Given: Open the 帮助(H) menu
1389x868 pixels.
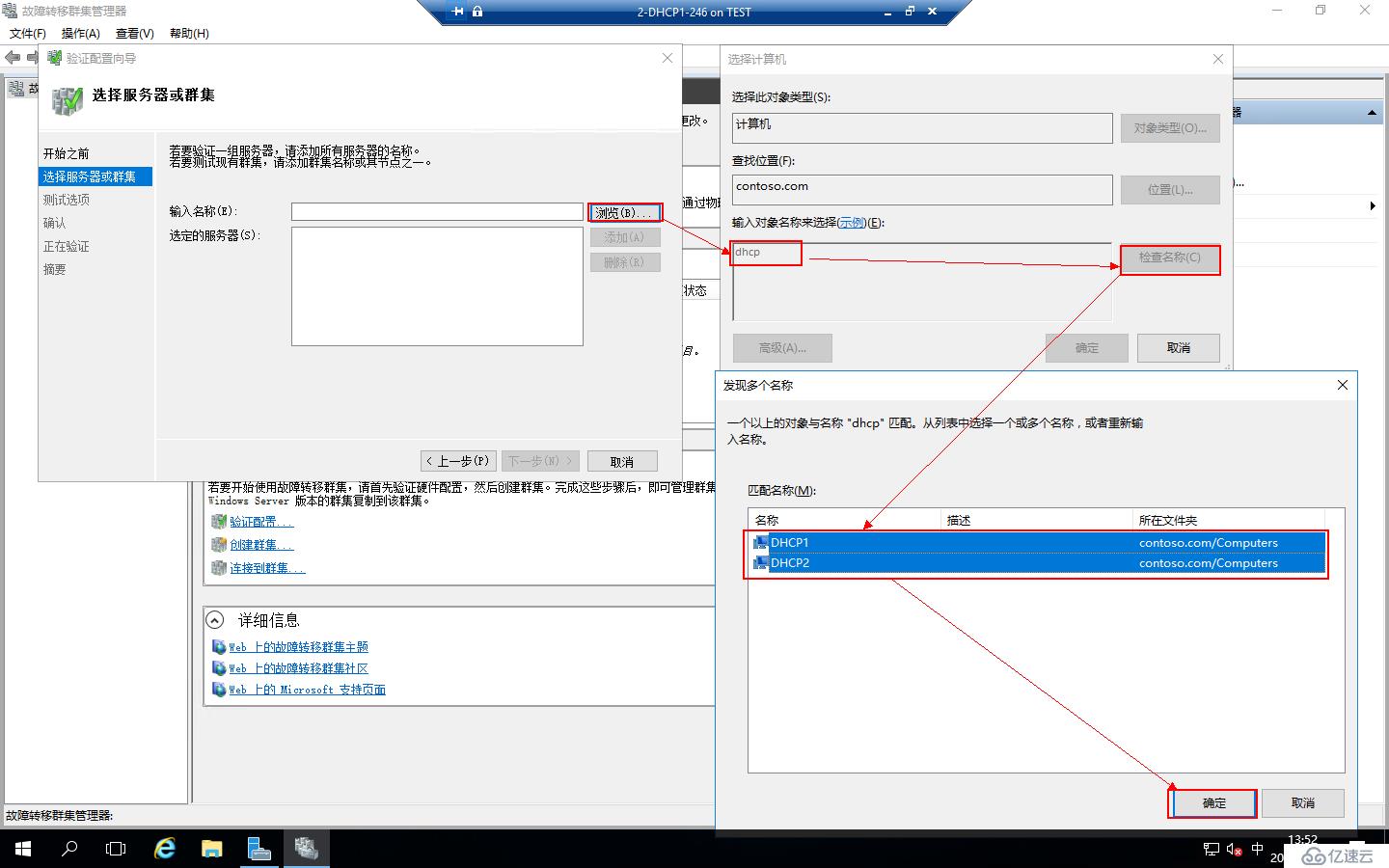Looking at the screenshot, I should (x=189, y=33).
